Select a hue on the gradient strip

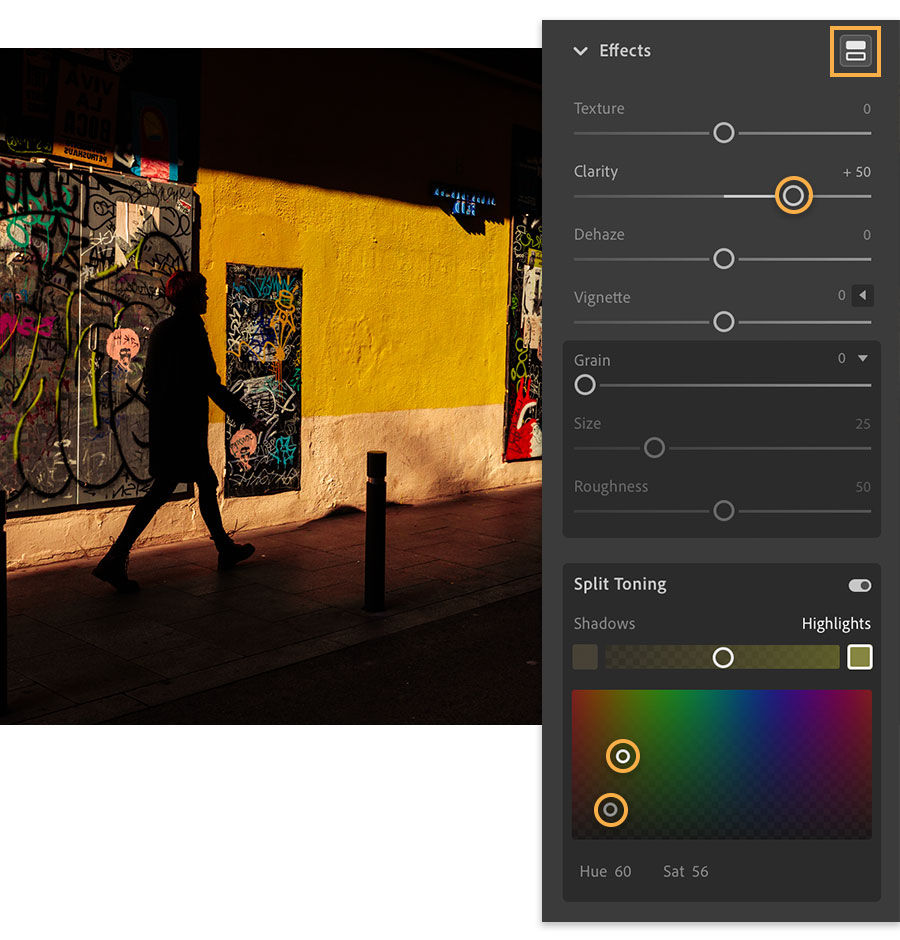click(x=723, y=657)
